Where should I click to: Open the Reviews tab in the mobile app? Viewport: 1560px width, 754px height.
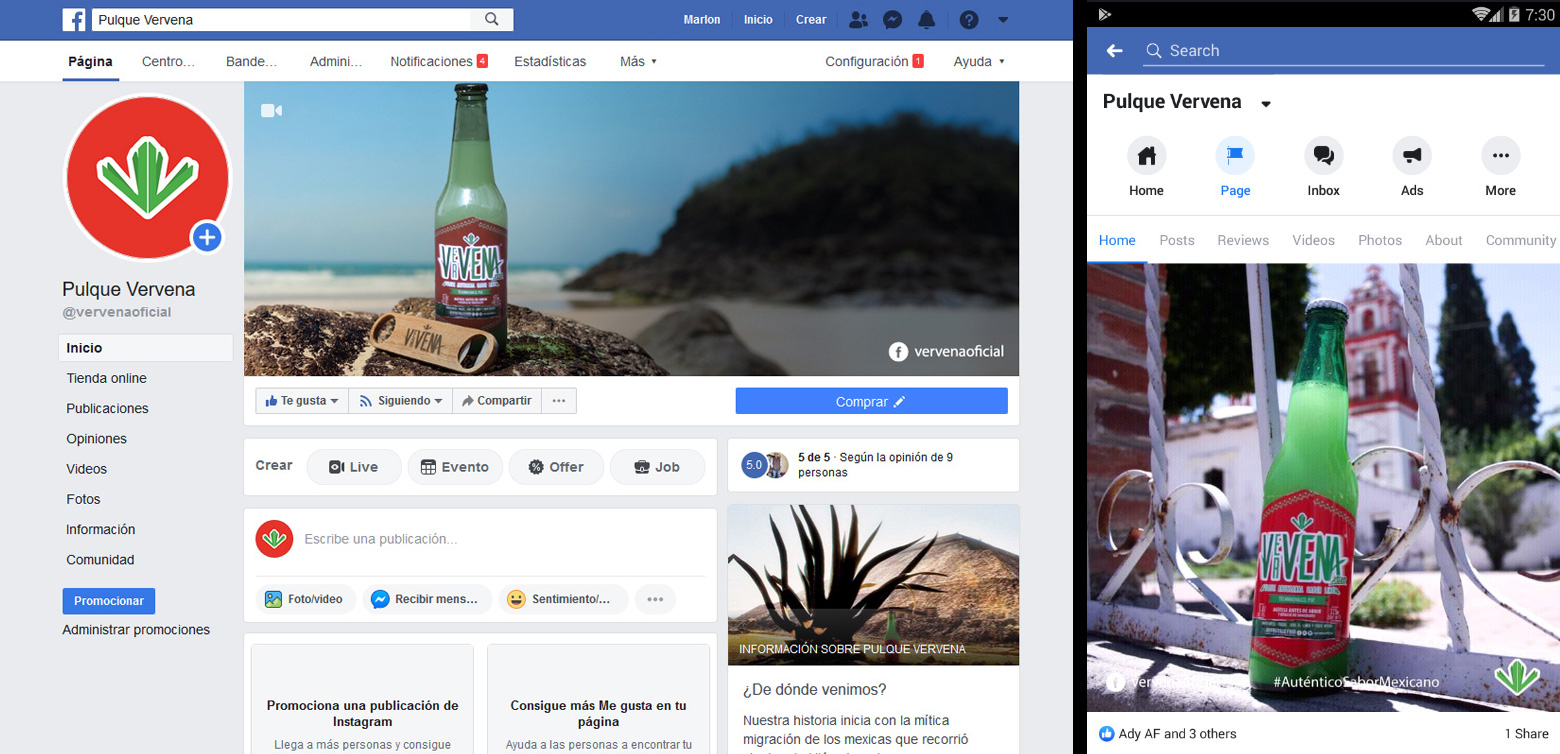[x=1242, y=240]
